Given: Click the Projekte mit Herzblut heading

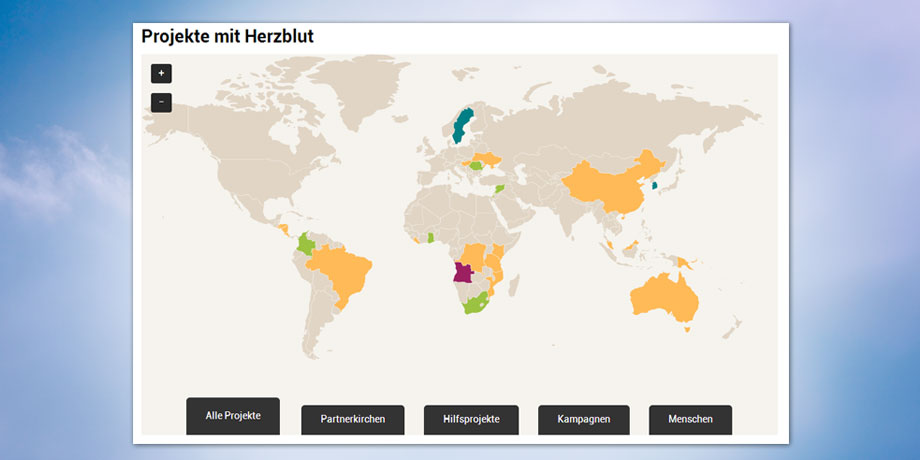Looking at the screenshot, I should point(227,37).
